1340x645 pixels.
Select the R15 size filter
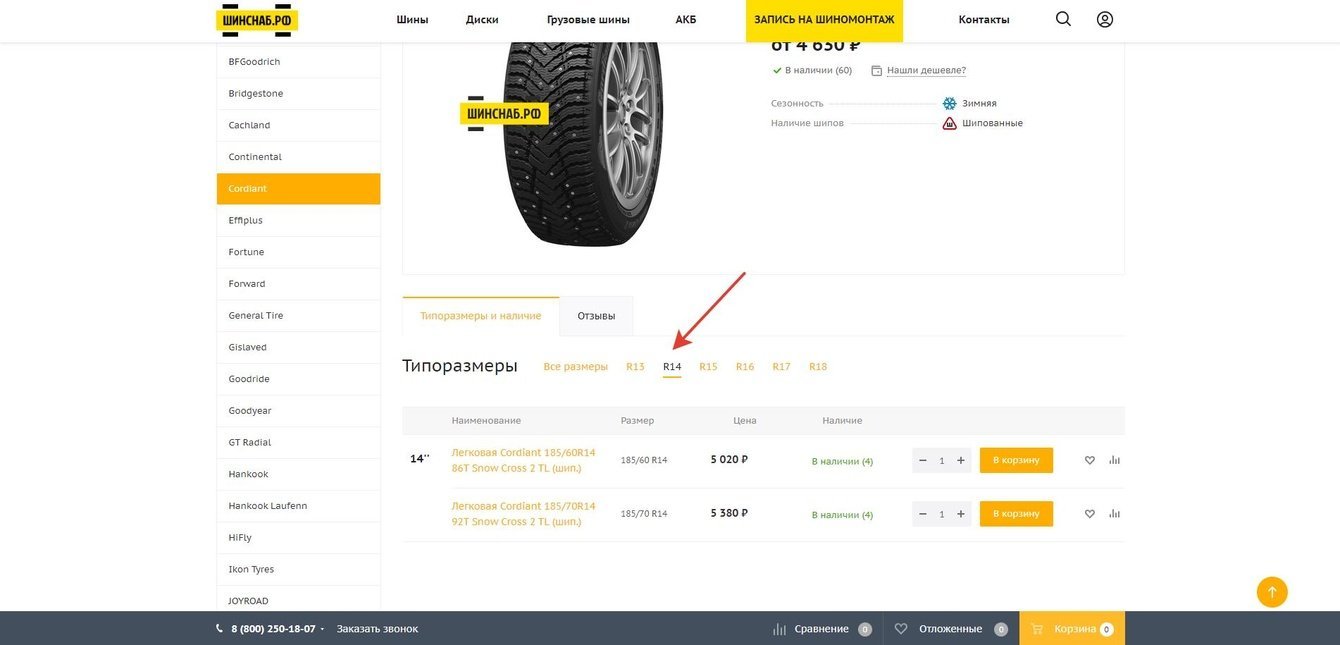click(708, 367)
